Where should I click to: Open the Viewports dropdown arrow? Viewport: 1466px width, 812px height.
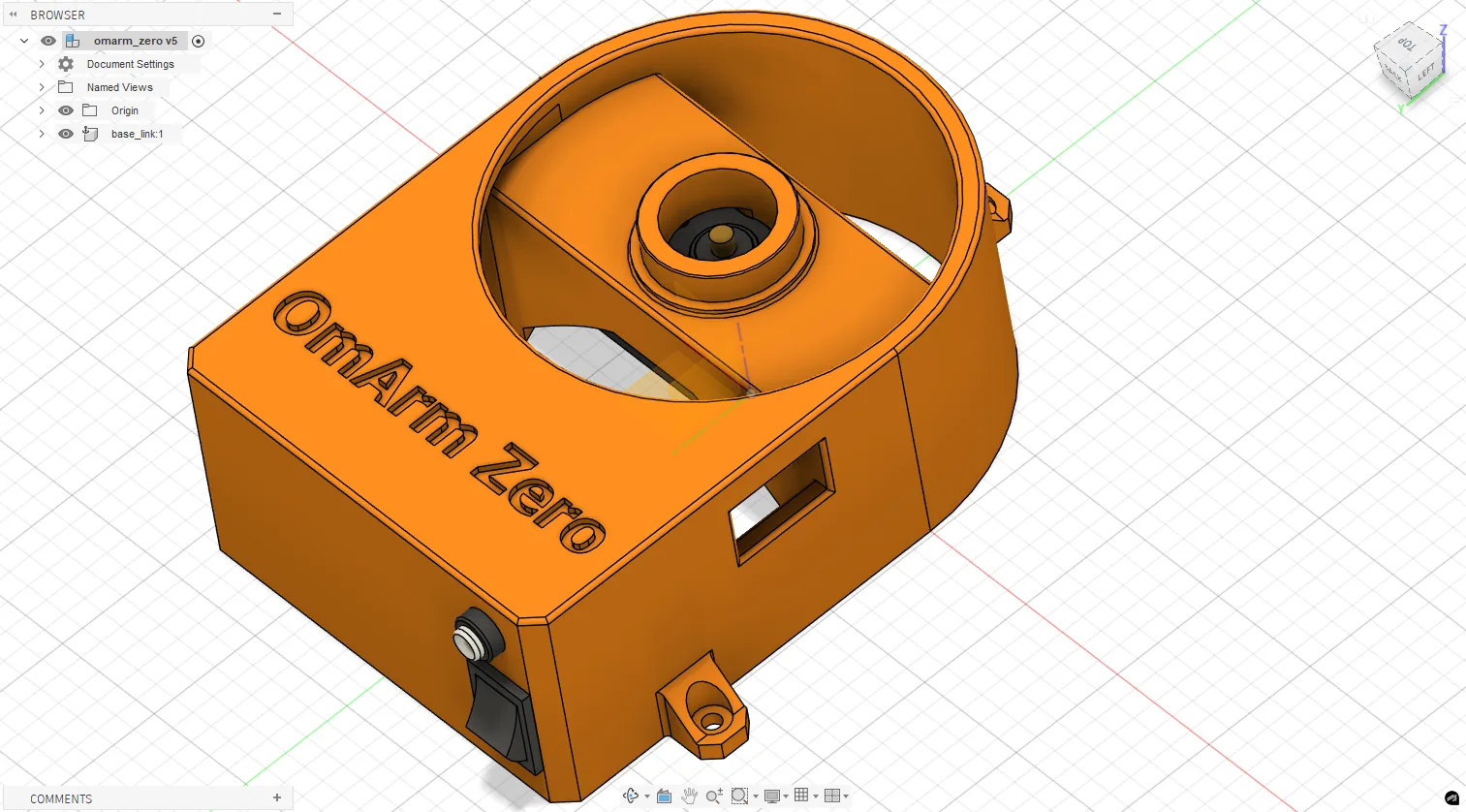[846, 796]
